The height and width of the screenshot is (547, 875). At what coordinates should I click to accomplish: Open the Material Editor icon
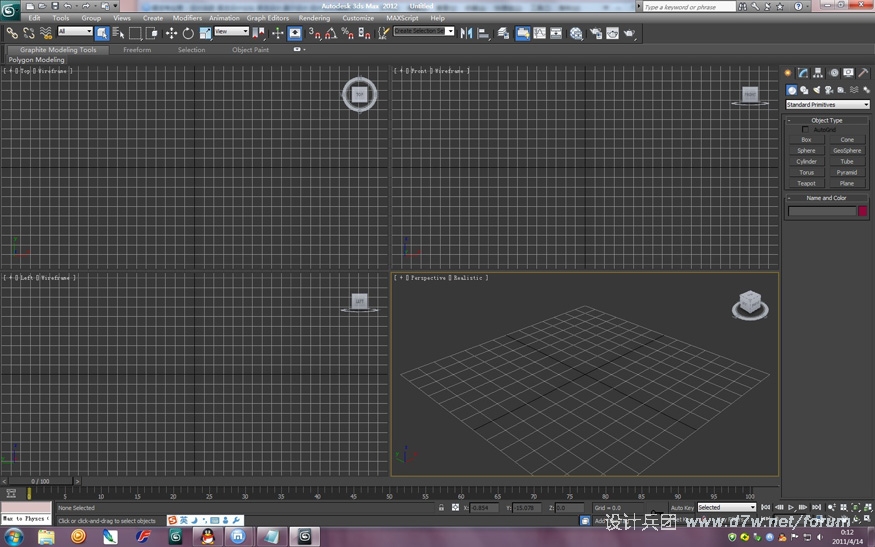pos(576,33)
